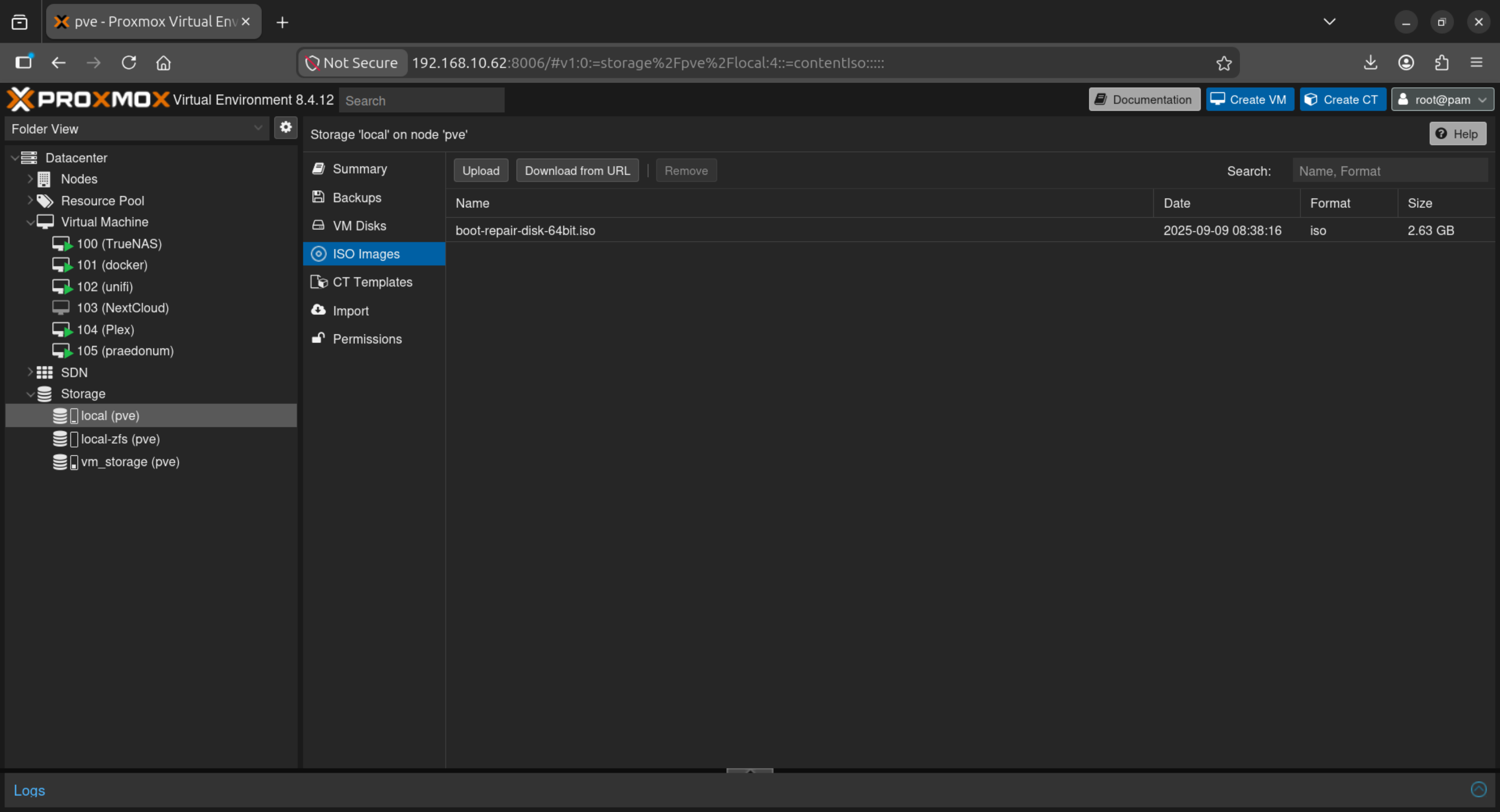Open the CT Templates tab
Image resolution: width=1500 pixels, height=812 pixels.
pyautogui.click(x=374, y=283)
